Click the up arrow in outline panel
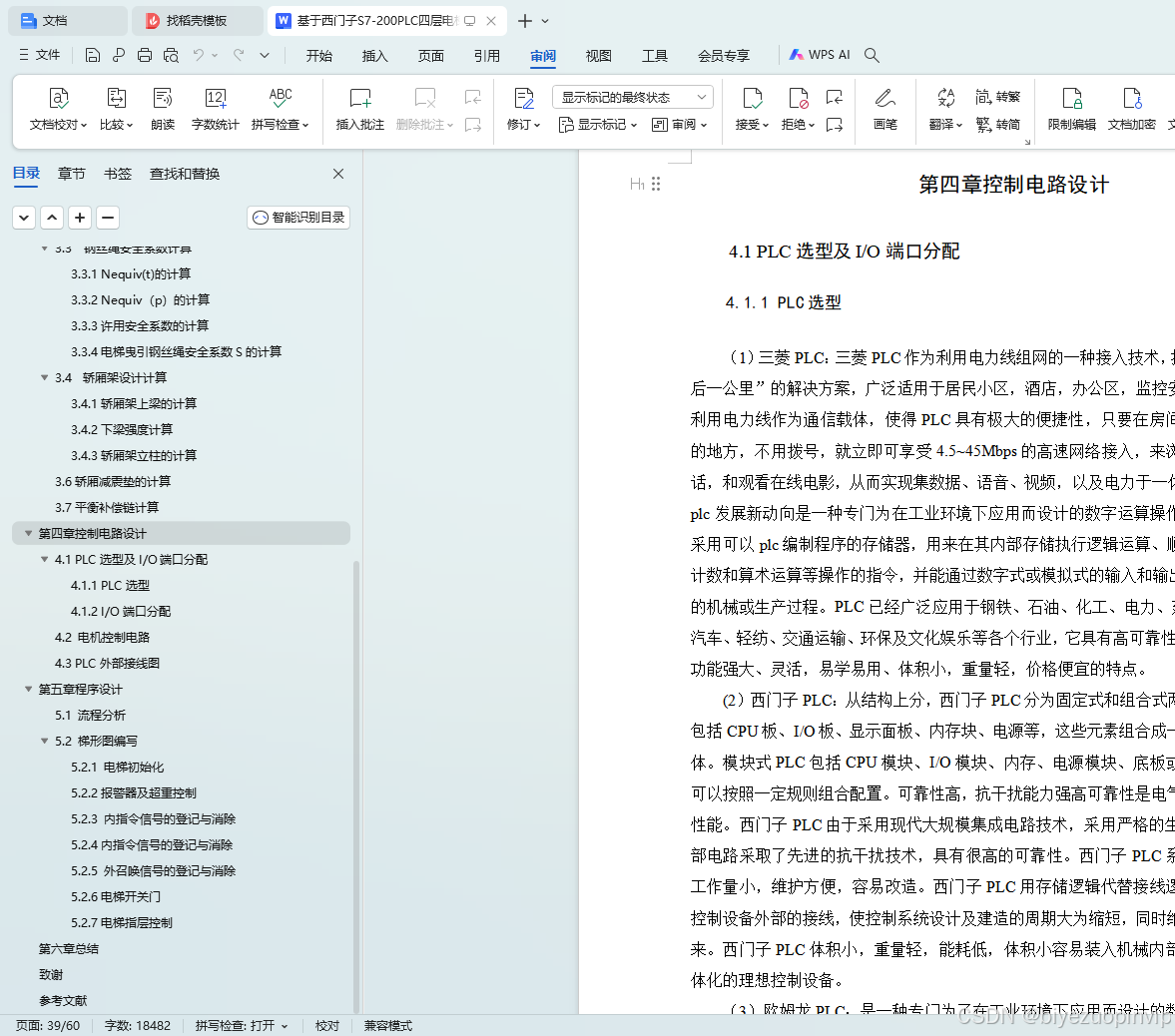Screen dimensions: 1175x1036 52,218
